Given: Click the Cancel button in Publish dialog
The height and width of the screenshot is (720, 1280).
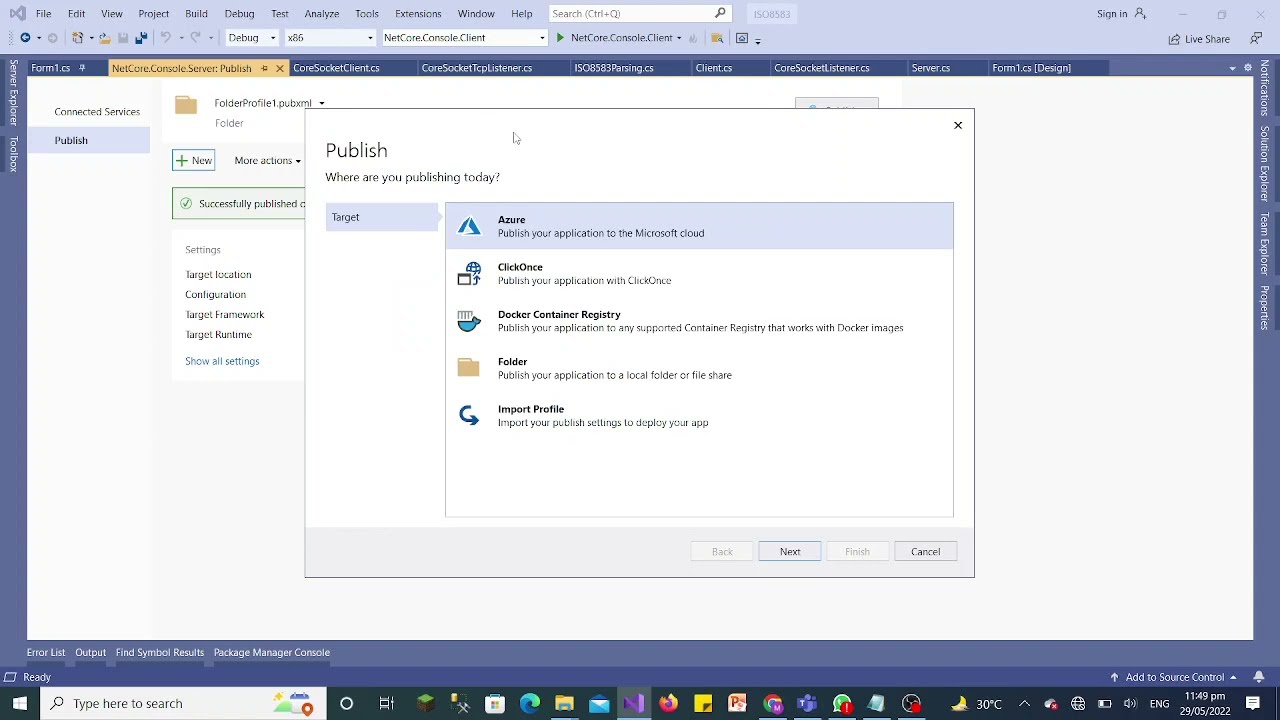Looking at the screenshot, I should coord(926,552).
